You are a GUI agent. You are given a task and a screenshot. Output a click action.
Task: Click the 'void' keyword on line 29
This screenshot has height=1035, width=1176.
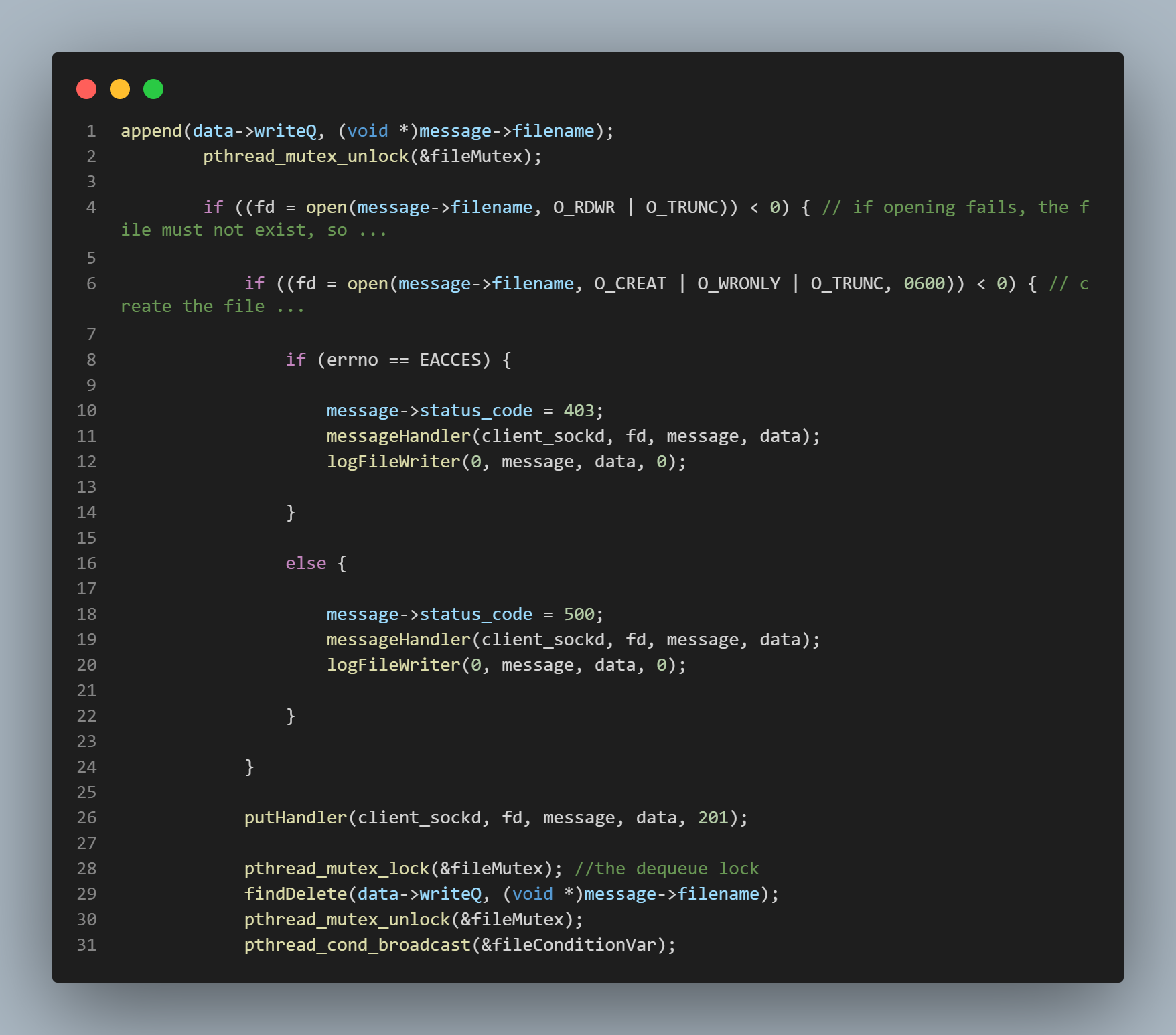pos(532,894)
